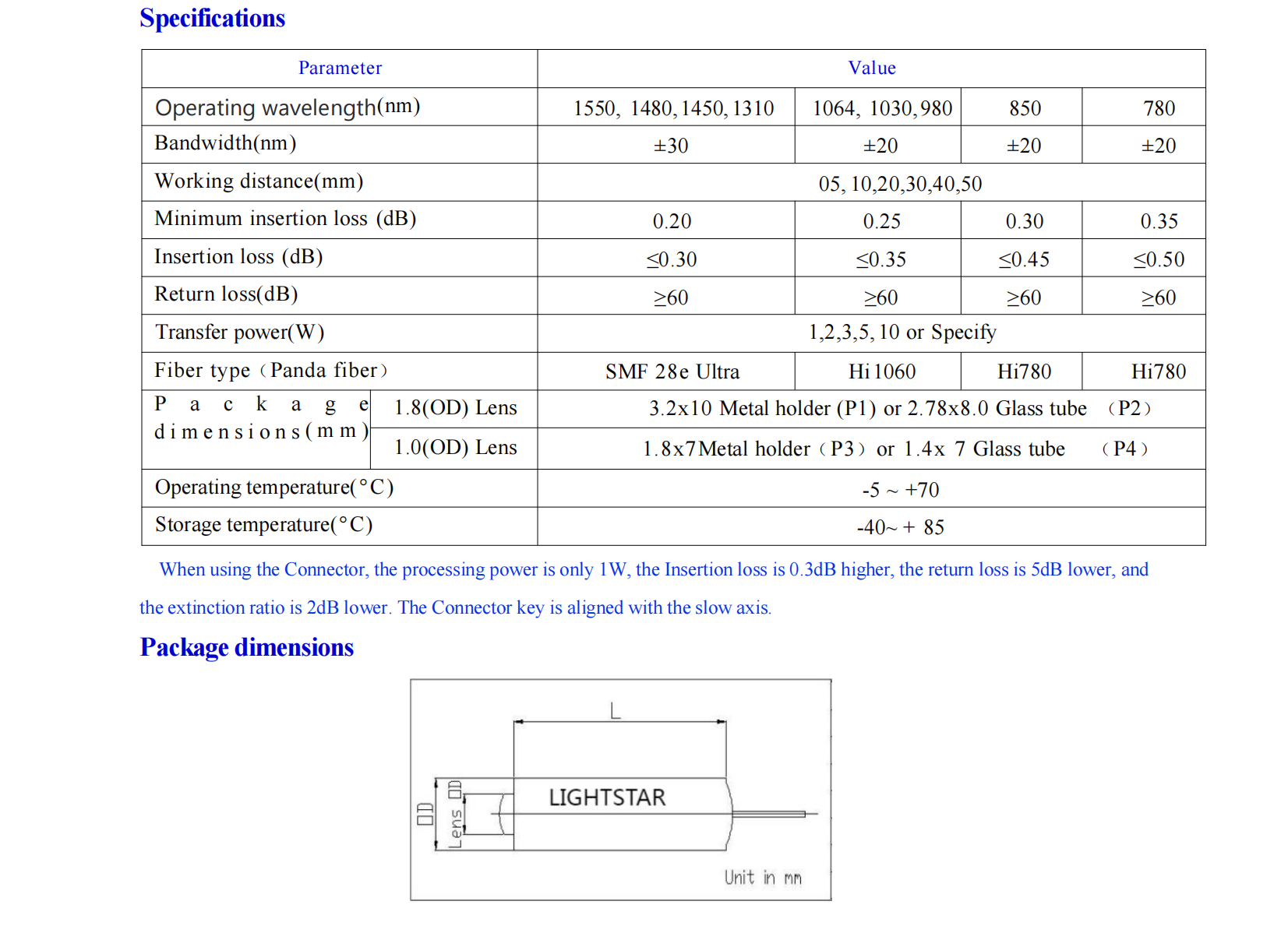1288x947 pixels.
Task: Click the Parameter column header
Action: 340,69
